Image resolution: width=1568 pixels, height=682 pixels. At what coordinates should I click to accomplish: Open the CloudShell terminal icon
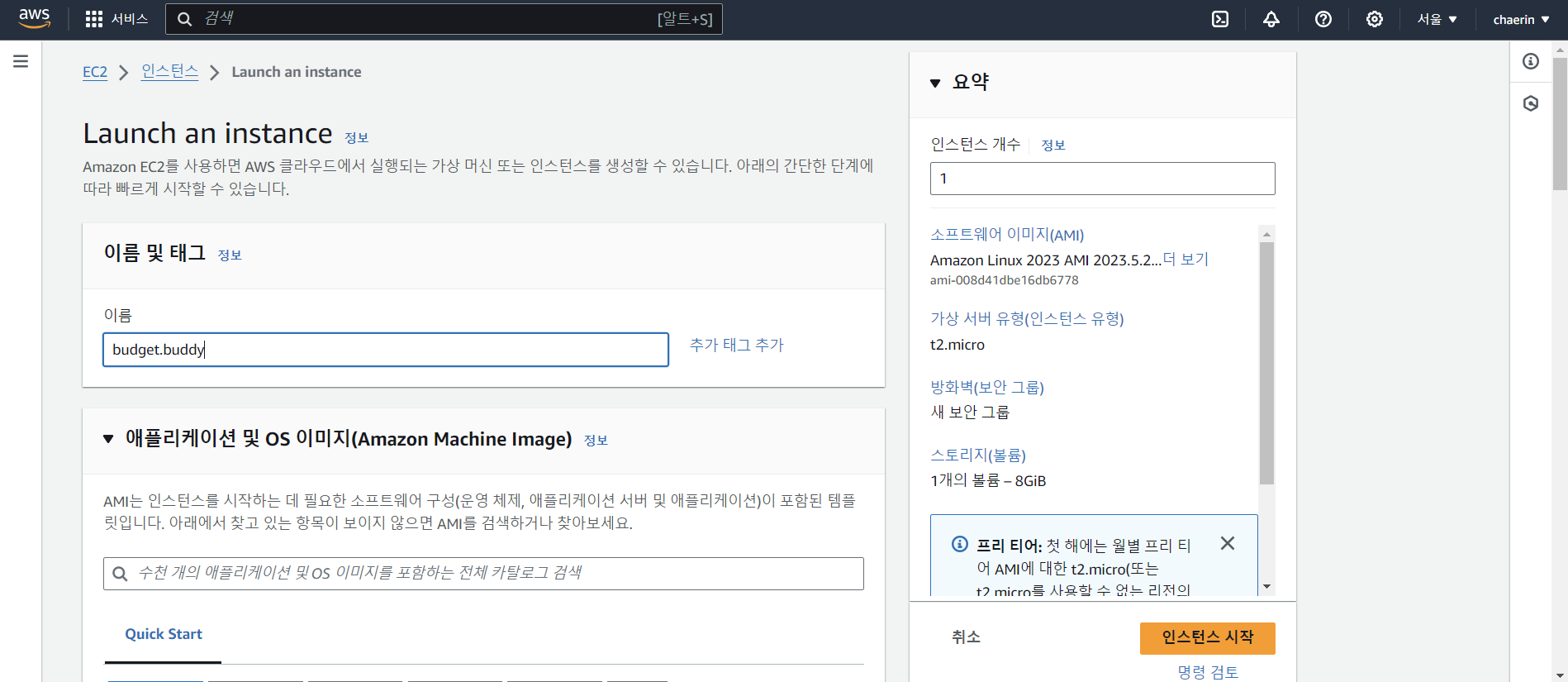[x=1220, y=19]
